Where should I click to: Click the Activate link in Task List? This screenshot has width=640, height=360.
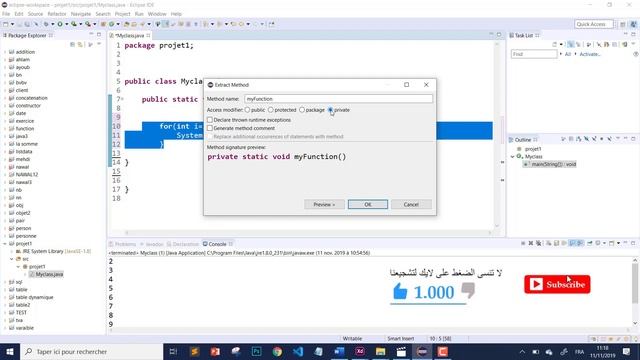(x=589, y=54)
